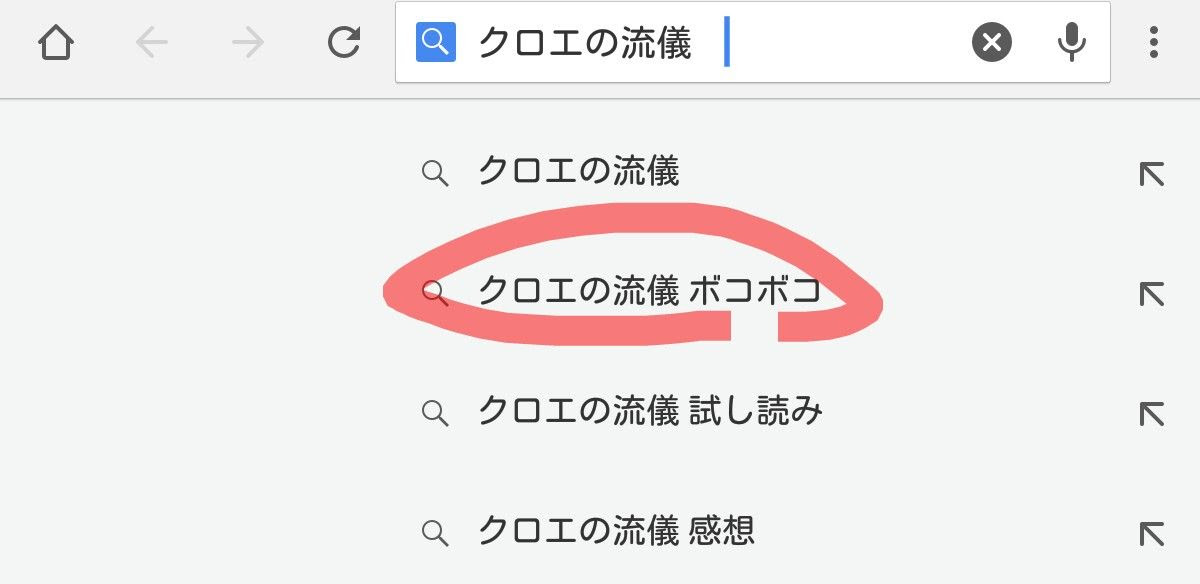The width and height of the screenshot is (1200, 584).
Task: Tap the grayed-out back navigation arrow
Action: pyautogui.click(x=150, y=42)
